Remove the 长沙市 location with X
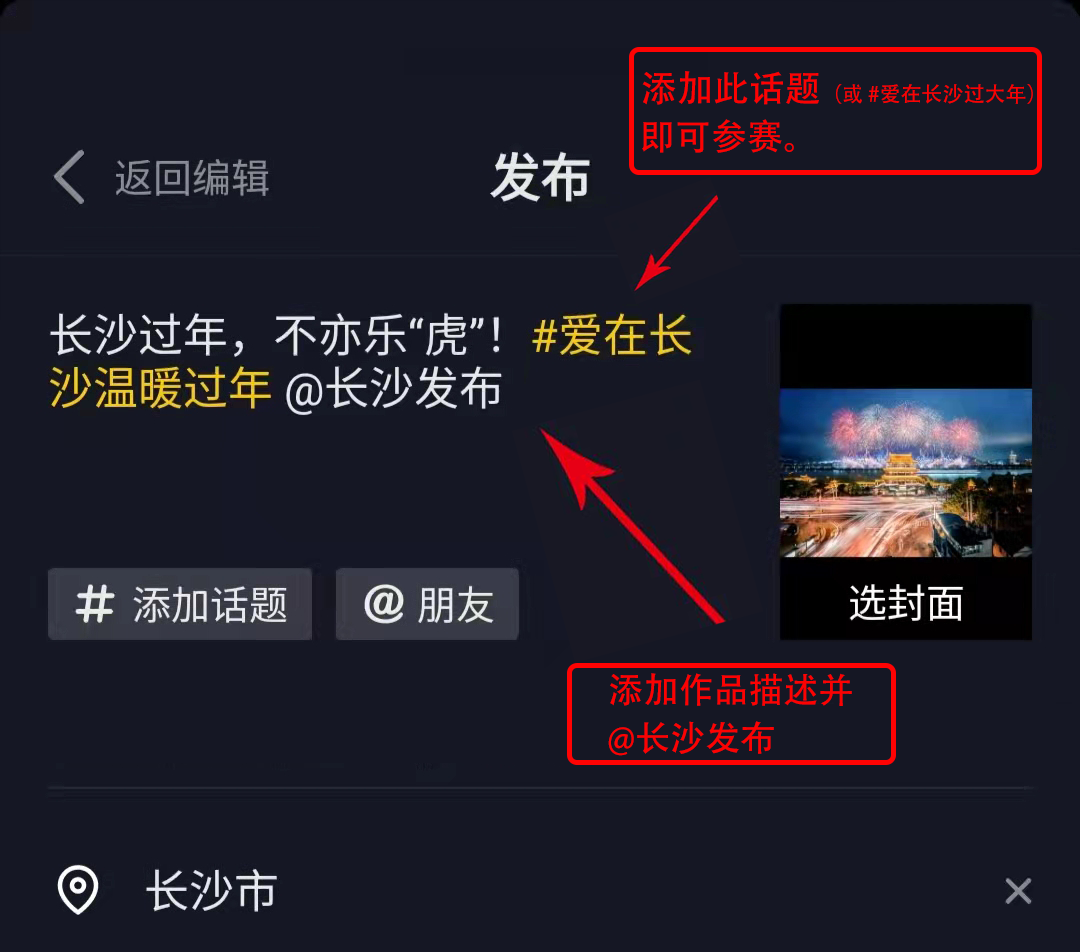Screen dimensions: 1080x952 coord(1018,891)
